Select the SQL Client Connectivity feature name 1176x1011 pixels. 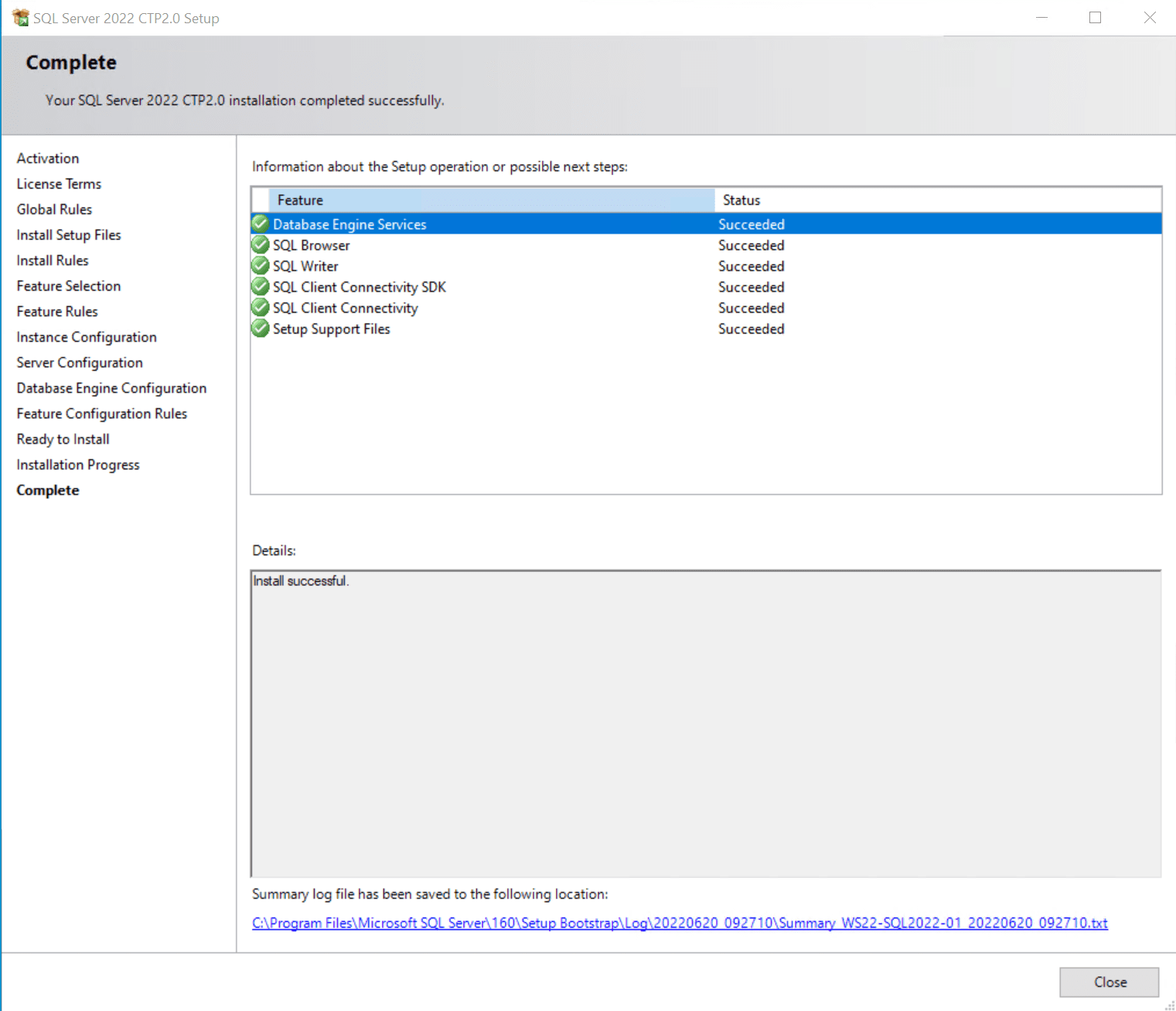click(x=346, y=308)
